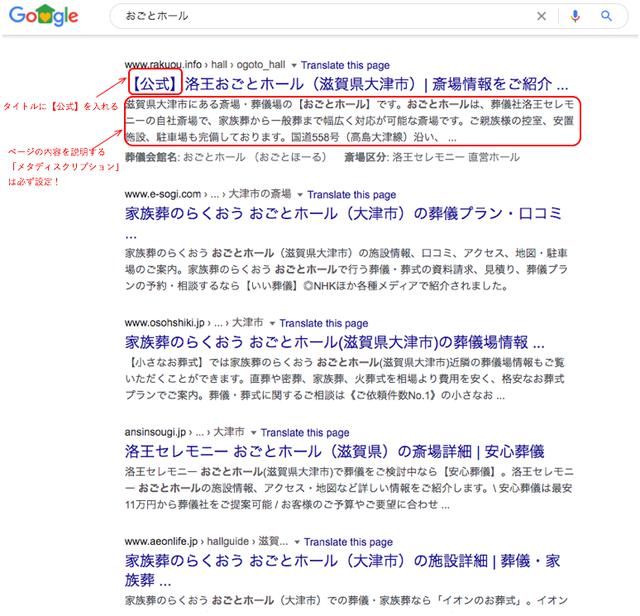The width and height of the screenshot is (640, 616).
Task: Open dropdown arrow next to e-sogi.com URL
Action: (x=300, y=195)
